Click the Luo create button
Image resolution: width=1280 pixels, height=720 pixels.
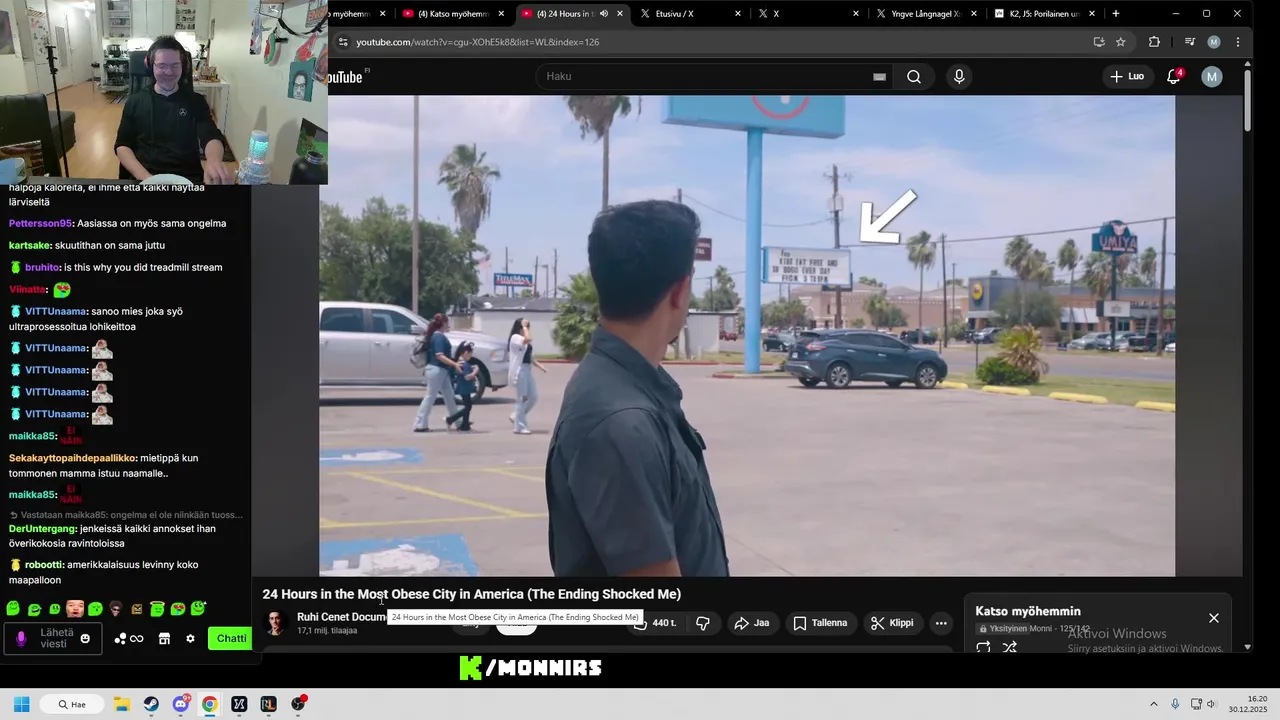click(x=1127, y=77)
